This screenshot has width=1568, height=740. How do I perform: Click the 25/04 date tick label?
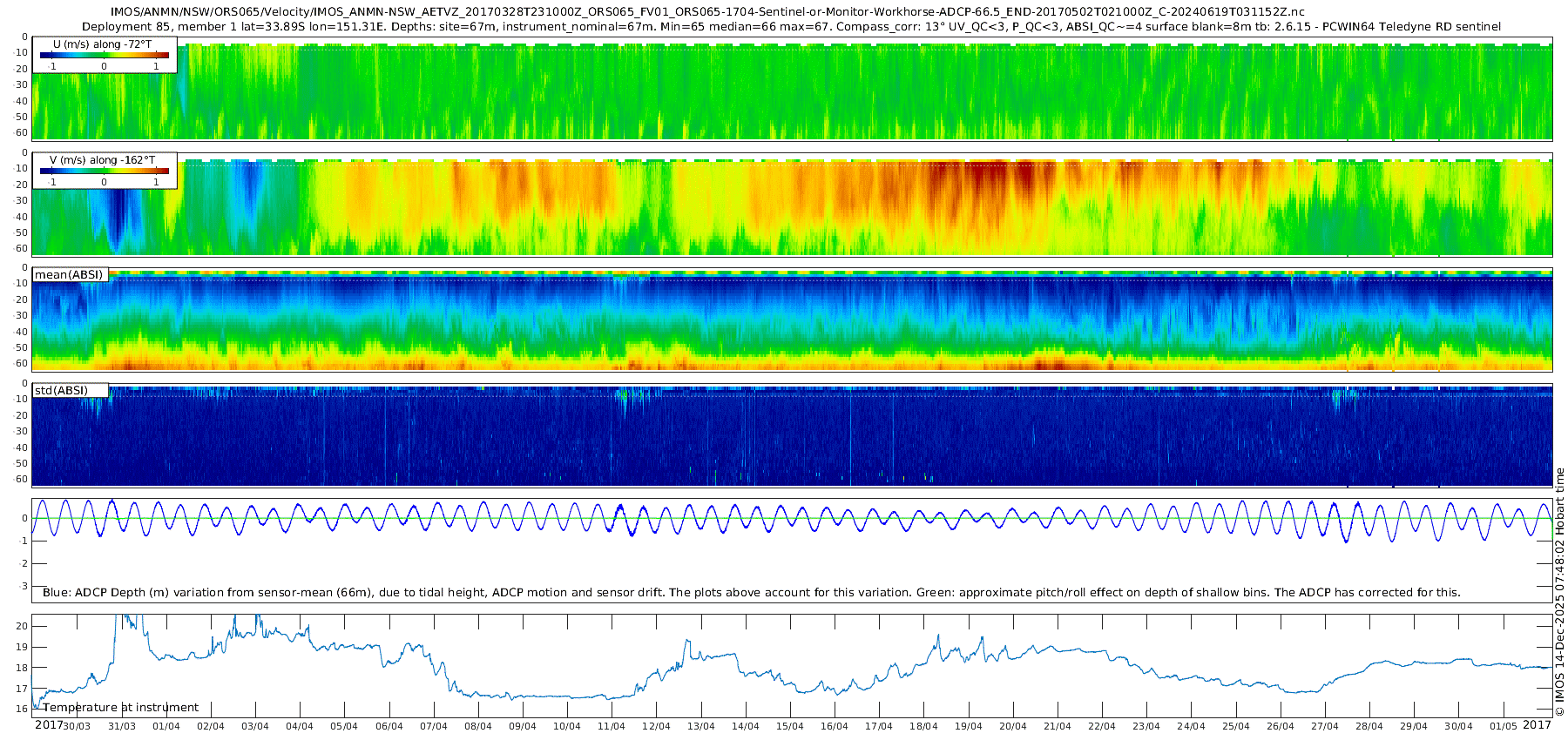pos(1236,727)
